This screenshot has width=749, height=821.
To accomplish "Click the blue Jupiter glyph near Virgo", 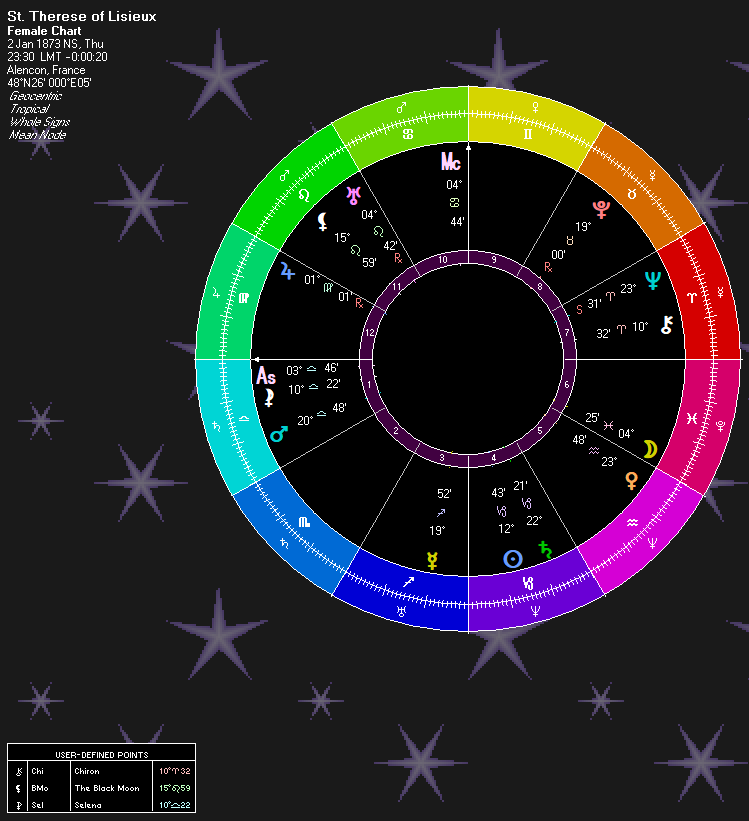I will pos(288,271).
